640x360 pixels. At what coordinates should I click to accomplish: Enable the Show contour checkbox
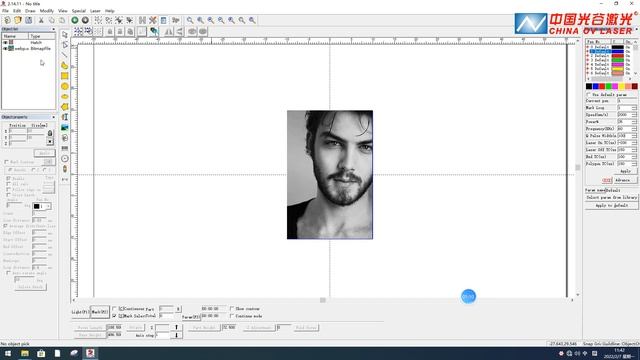click(232, 309)
